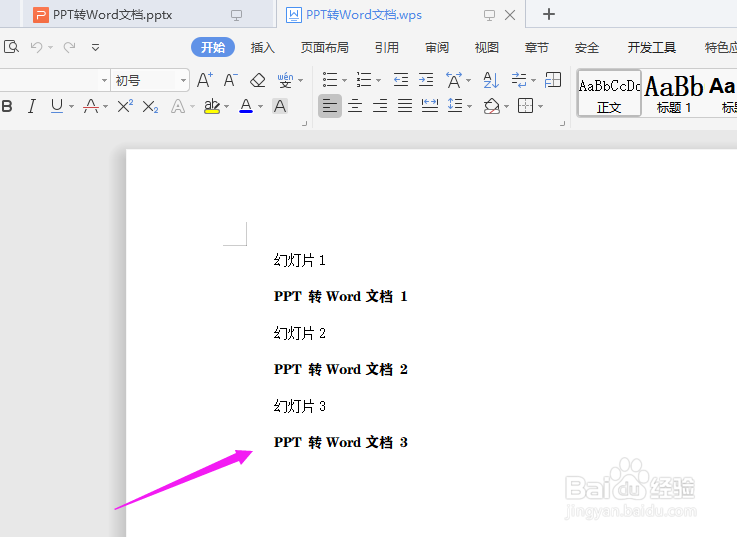Toggle bold formatting
Screen dimensions: 737x537
[x=7, y=106]
